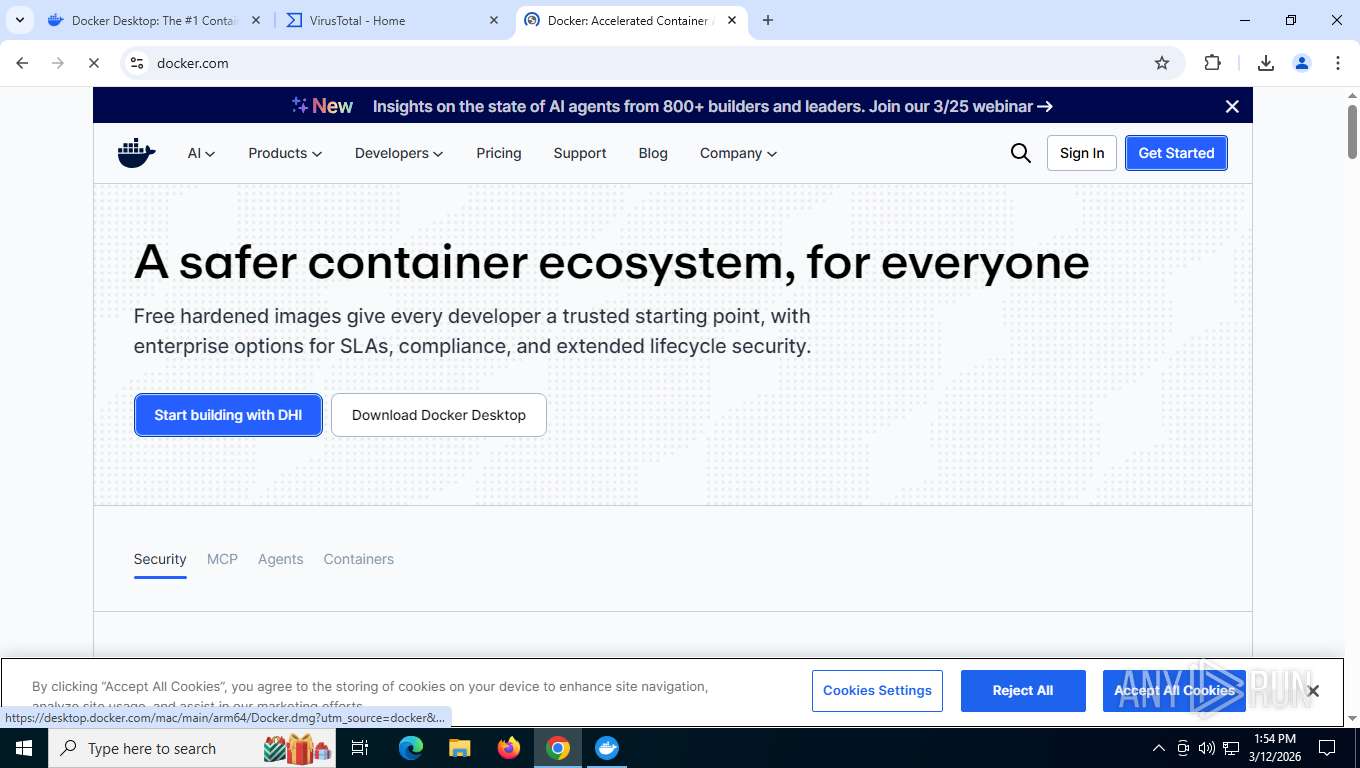Switch to the VirusTotal - Home tab

393,20
